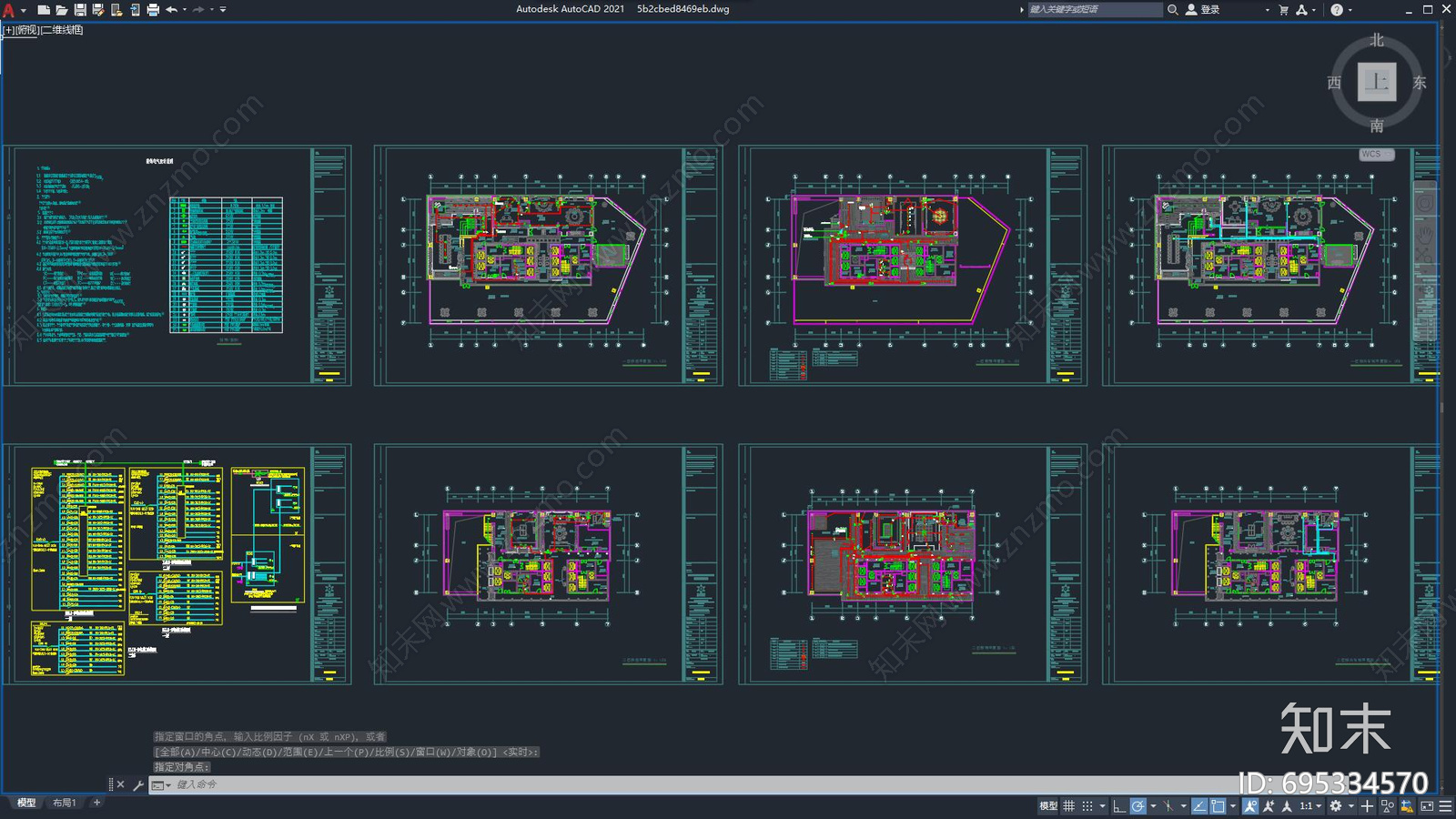The image size is (1456, 819).
Task: Toggle show annotation objects icon
Action: coord(1250,806)
